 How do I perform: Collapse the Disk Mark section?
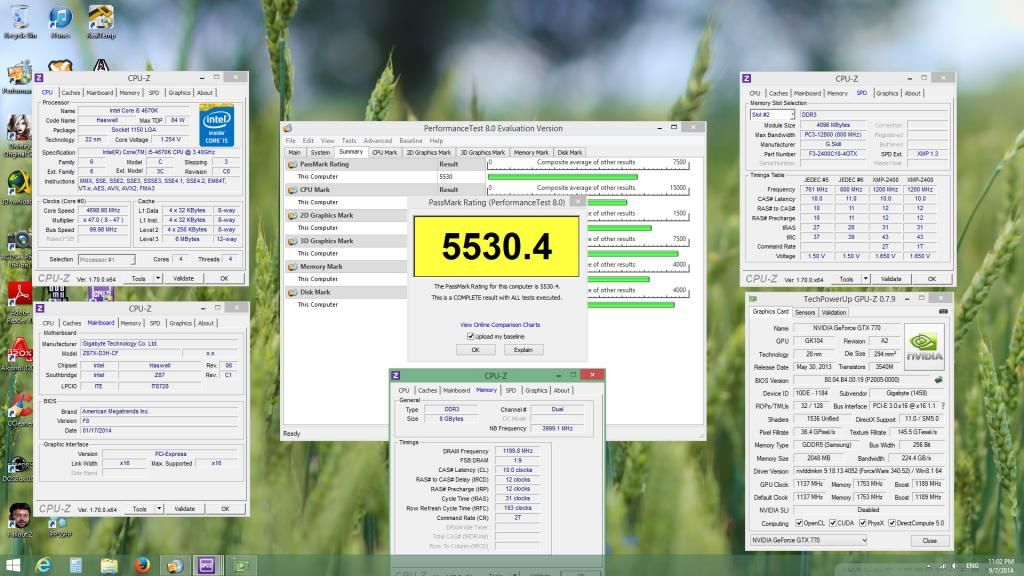[x=293, y=293]
